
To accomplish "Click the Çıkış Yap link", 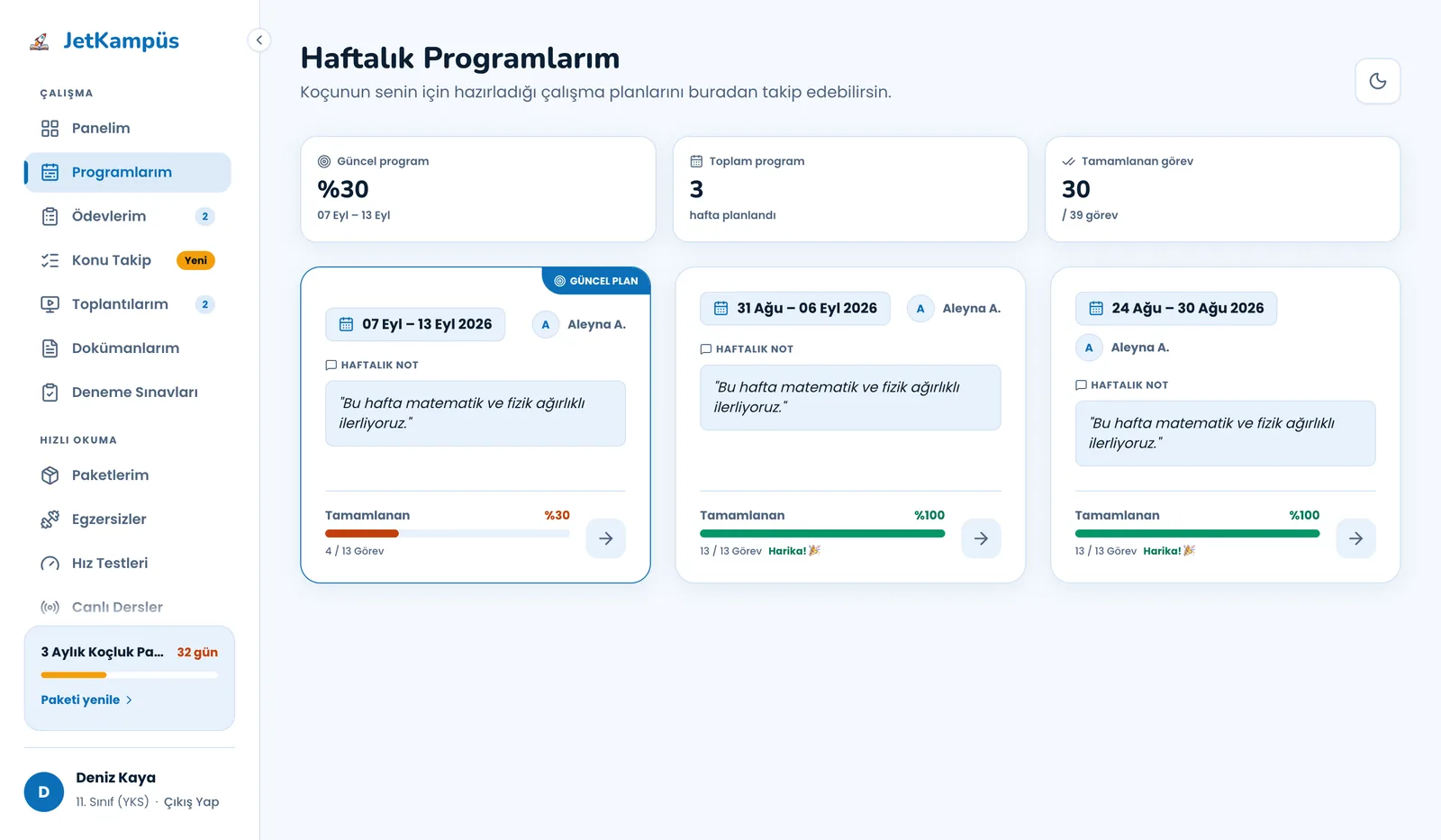I will (x=191, y=801).
